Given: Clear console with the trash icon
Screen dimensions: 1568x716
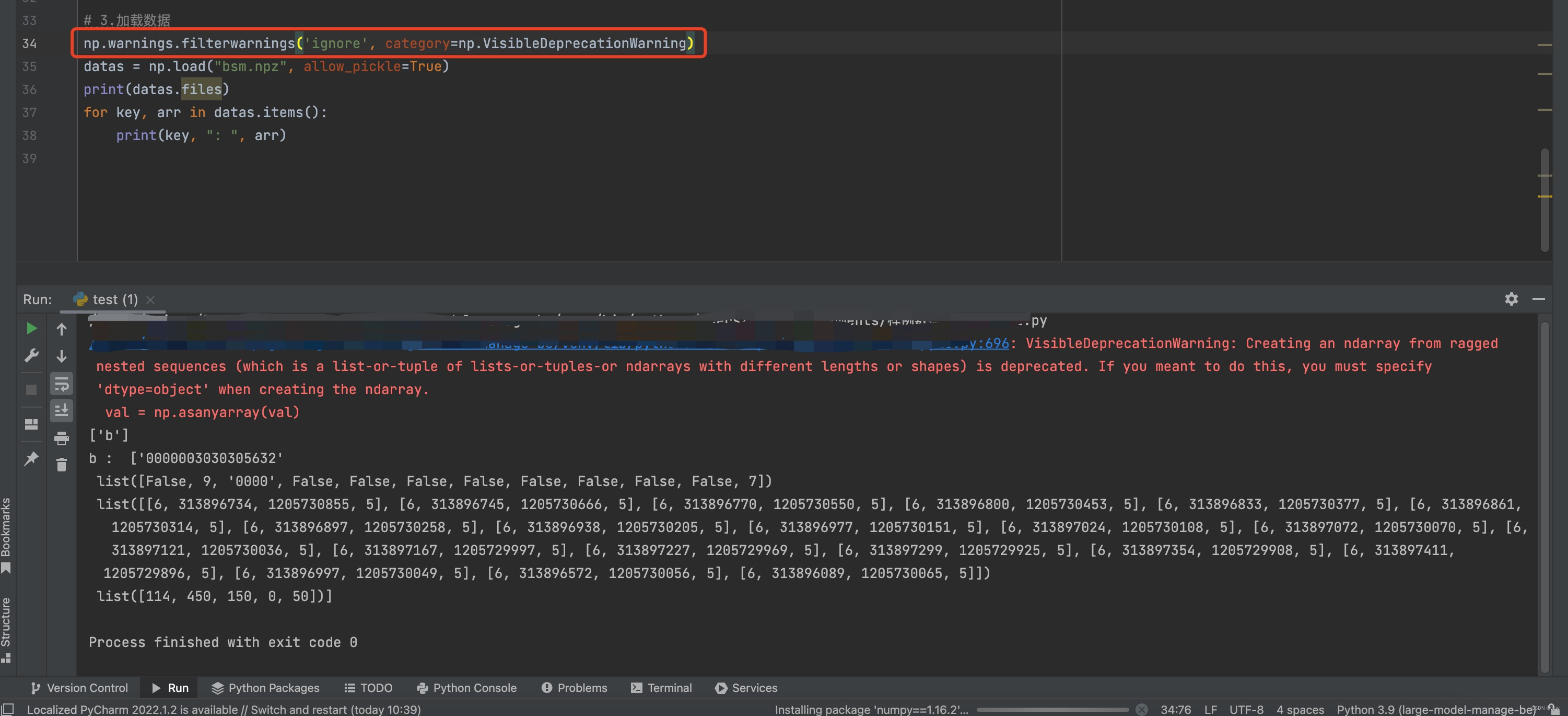Looking at the screenshot, I should pyautogui.click(x=62, y=465).
